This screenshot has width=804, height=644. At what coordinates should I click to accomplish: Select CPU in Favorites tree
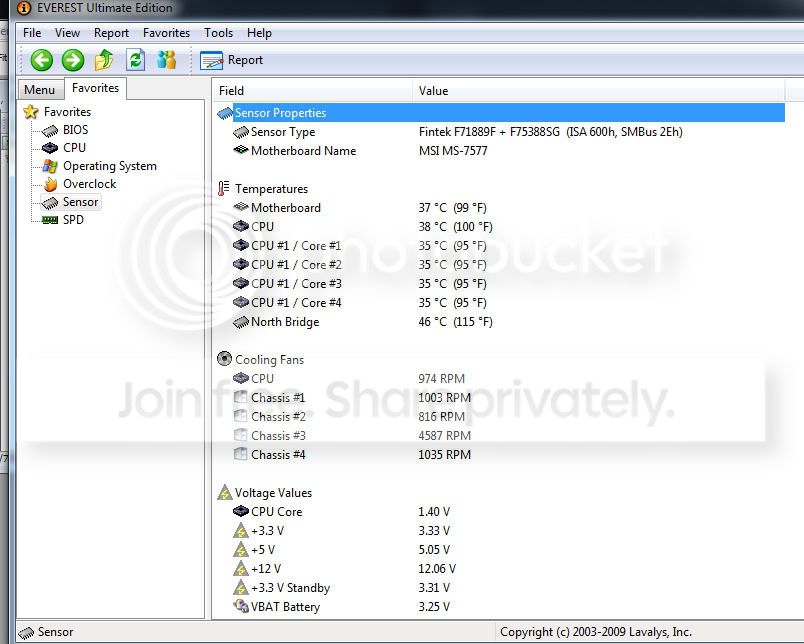tap(74, 148)
